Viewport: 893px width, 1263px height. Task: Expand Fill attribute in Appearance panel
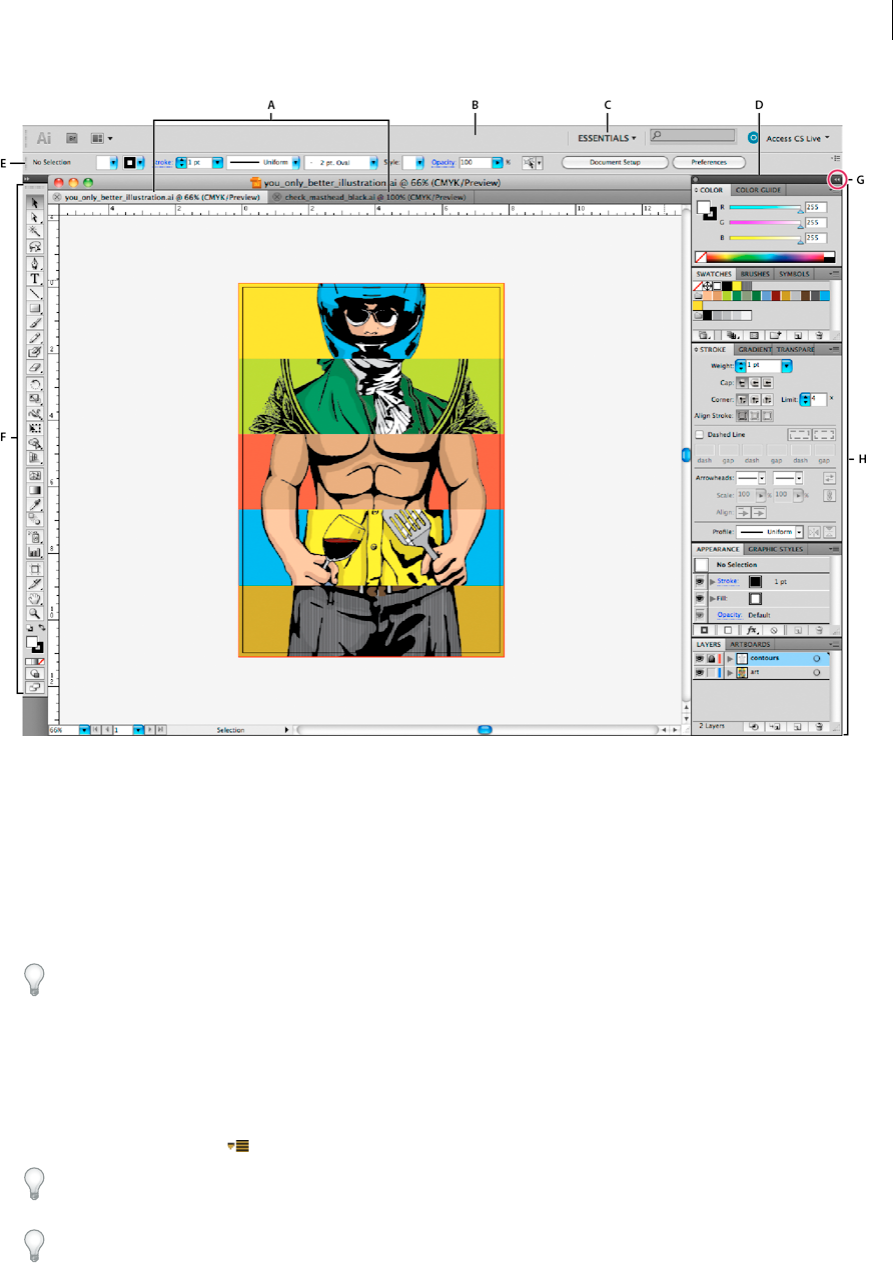click(x=712, y=598)
